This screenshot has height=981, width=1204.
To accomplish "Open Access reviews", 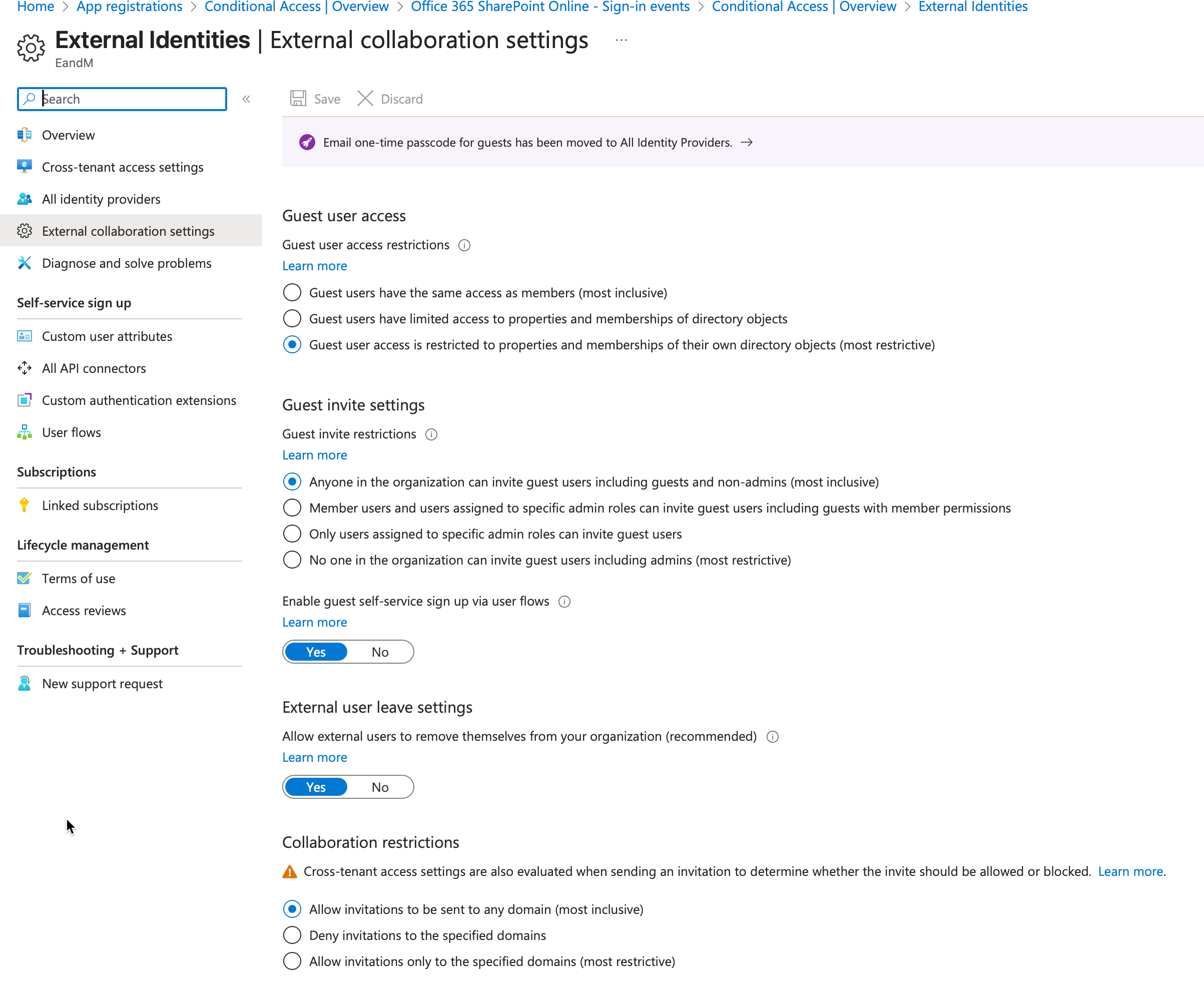I will point(84,610).
